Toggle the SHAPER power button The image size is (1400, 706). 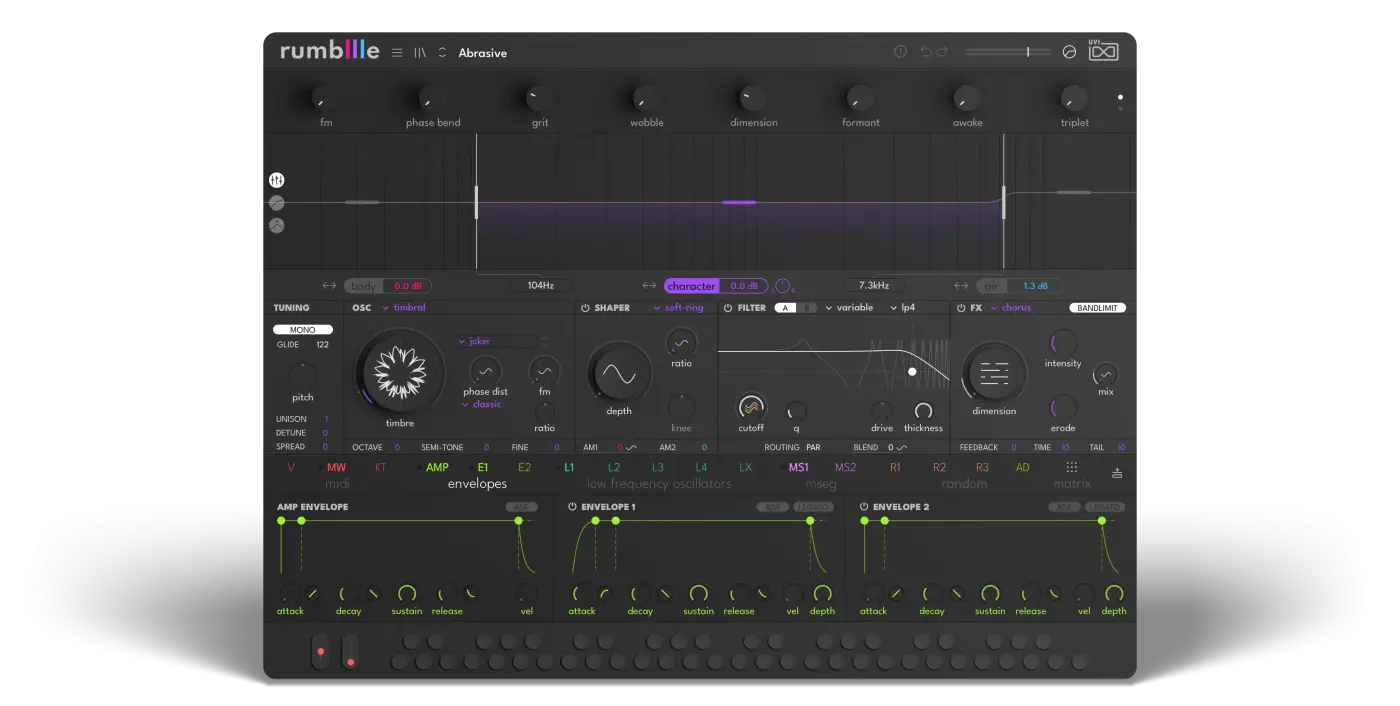pyautogui.click(x=586, y=308)
